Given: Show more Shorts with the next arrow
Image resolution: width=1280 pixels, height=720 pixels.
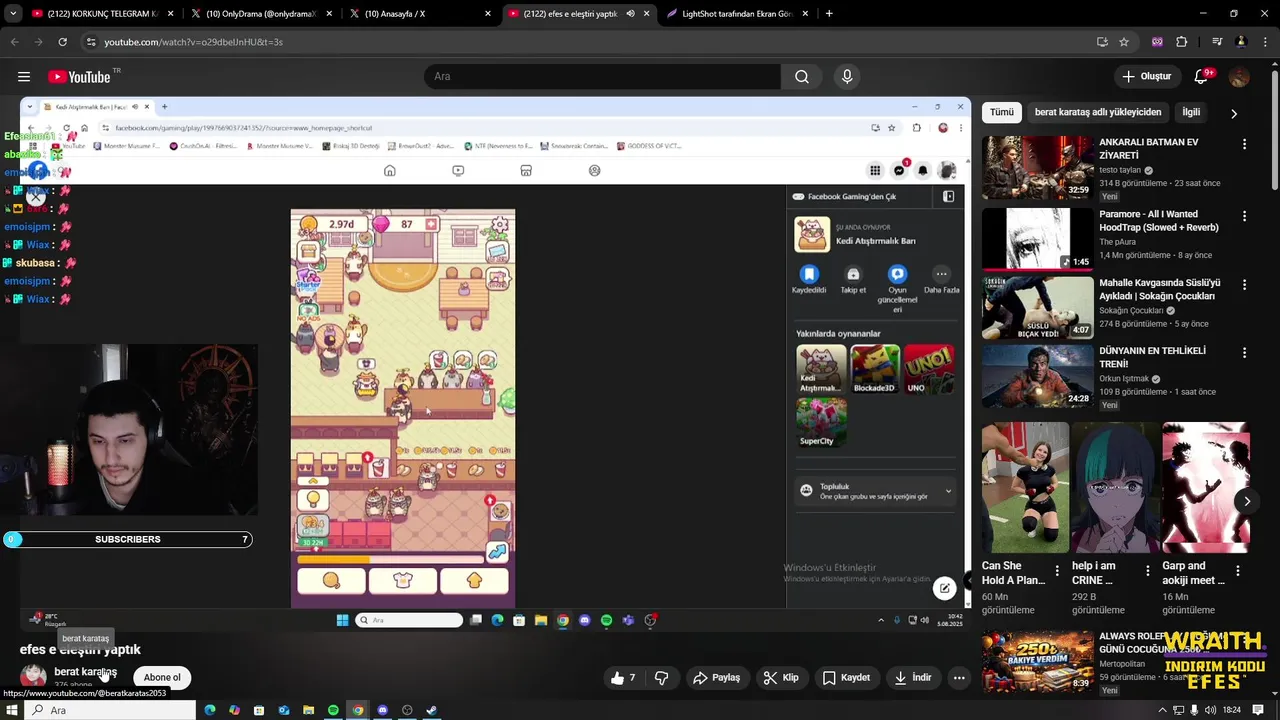Looking at the screenshot, I should tap(1246, 501).
